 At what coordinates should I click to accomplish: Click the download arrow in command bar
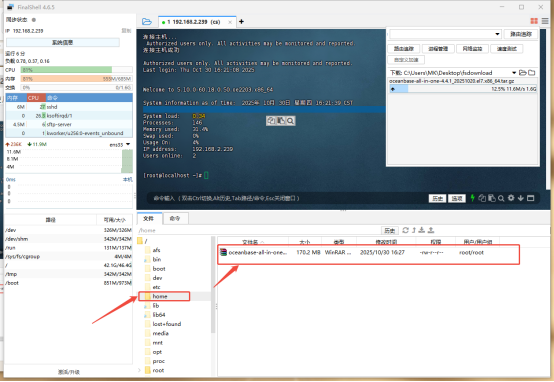pyautogui.click(x=520, y=198)
